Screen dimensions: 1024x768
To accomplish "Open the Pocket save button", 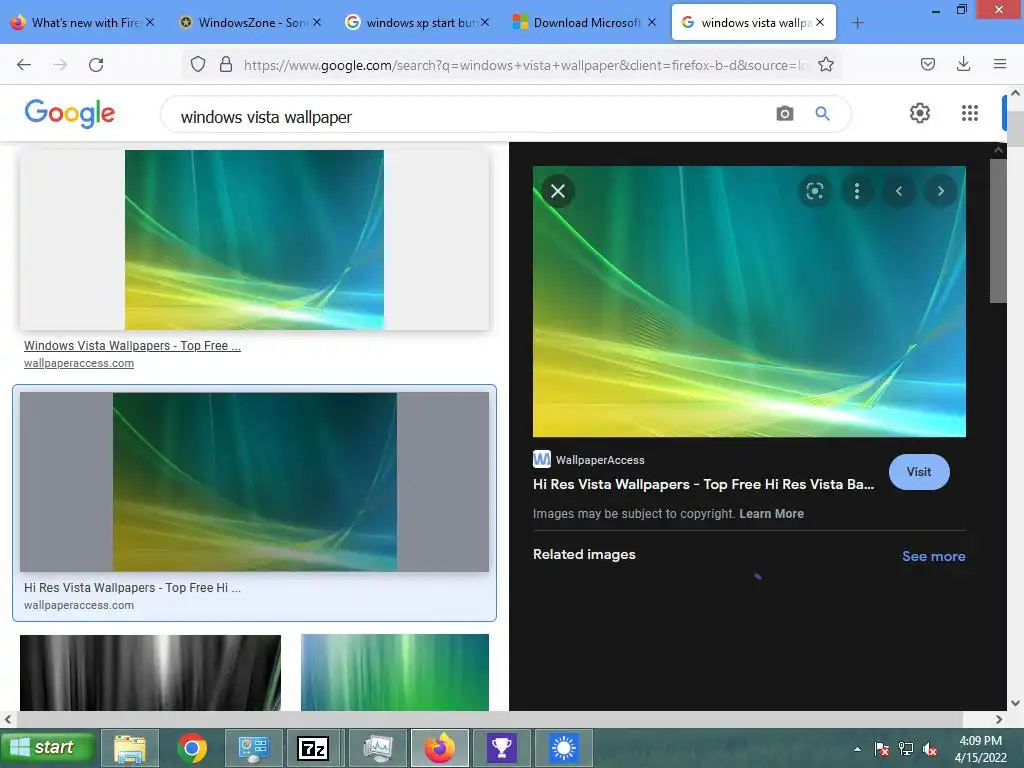I will [x=927, y=64].
